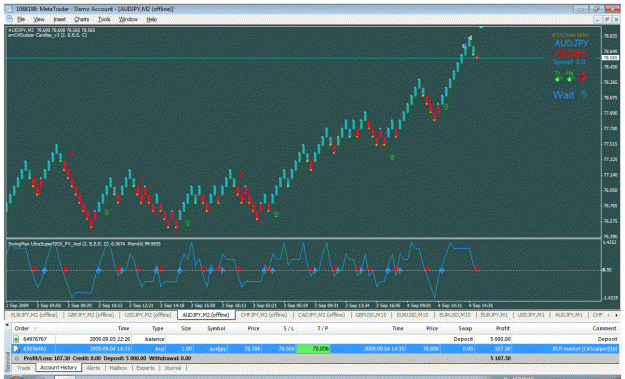Click the Profit/Loss: 107.30 summary text
Image resolution: width=625 pixels, height=379 pixels.
(x=47, y=358)
